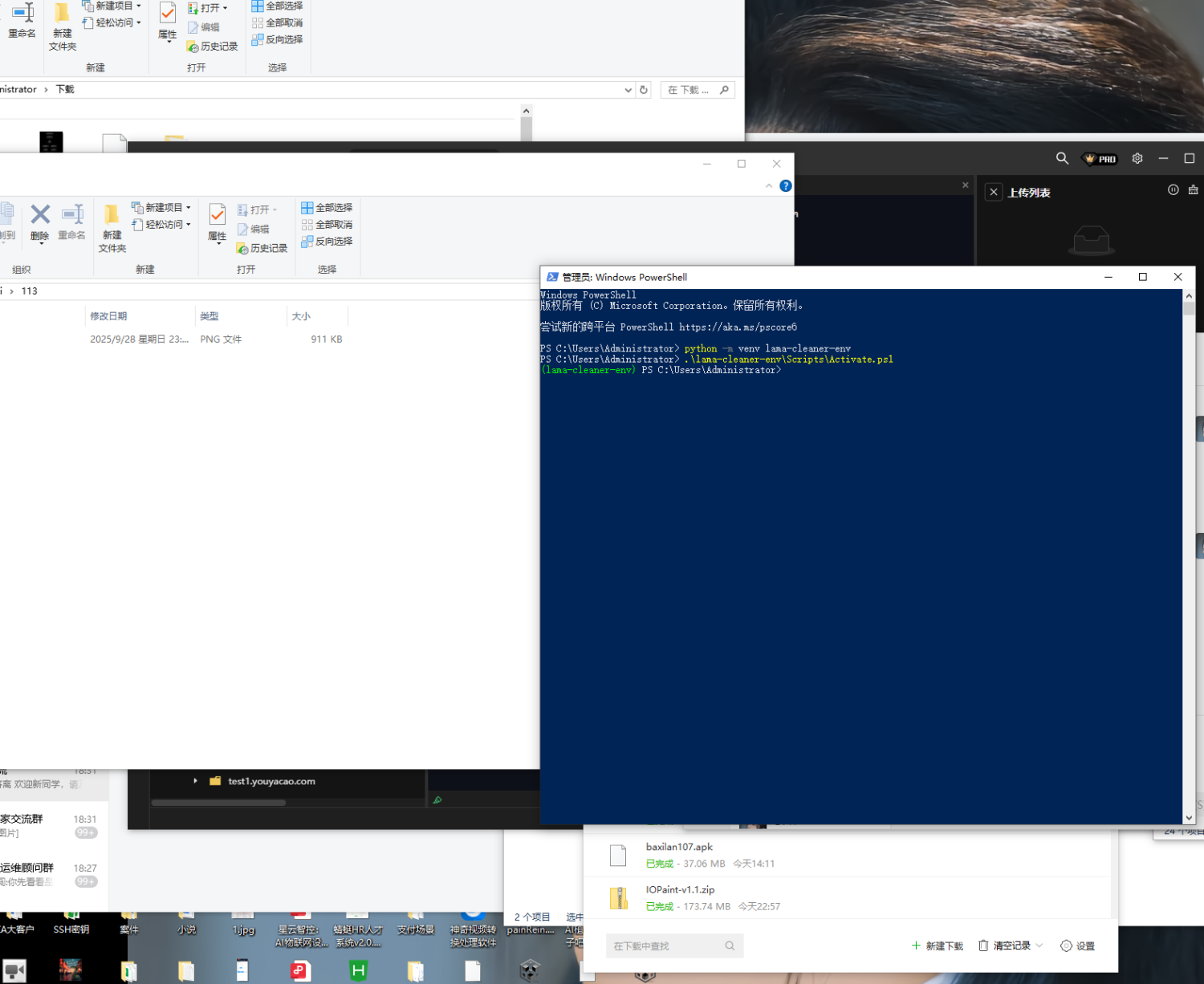The image size is (1204, 984).
Task: Open the settings gear beside the PRO badge
Action: (1137, 158)
